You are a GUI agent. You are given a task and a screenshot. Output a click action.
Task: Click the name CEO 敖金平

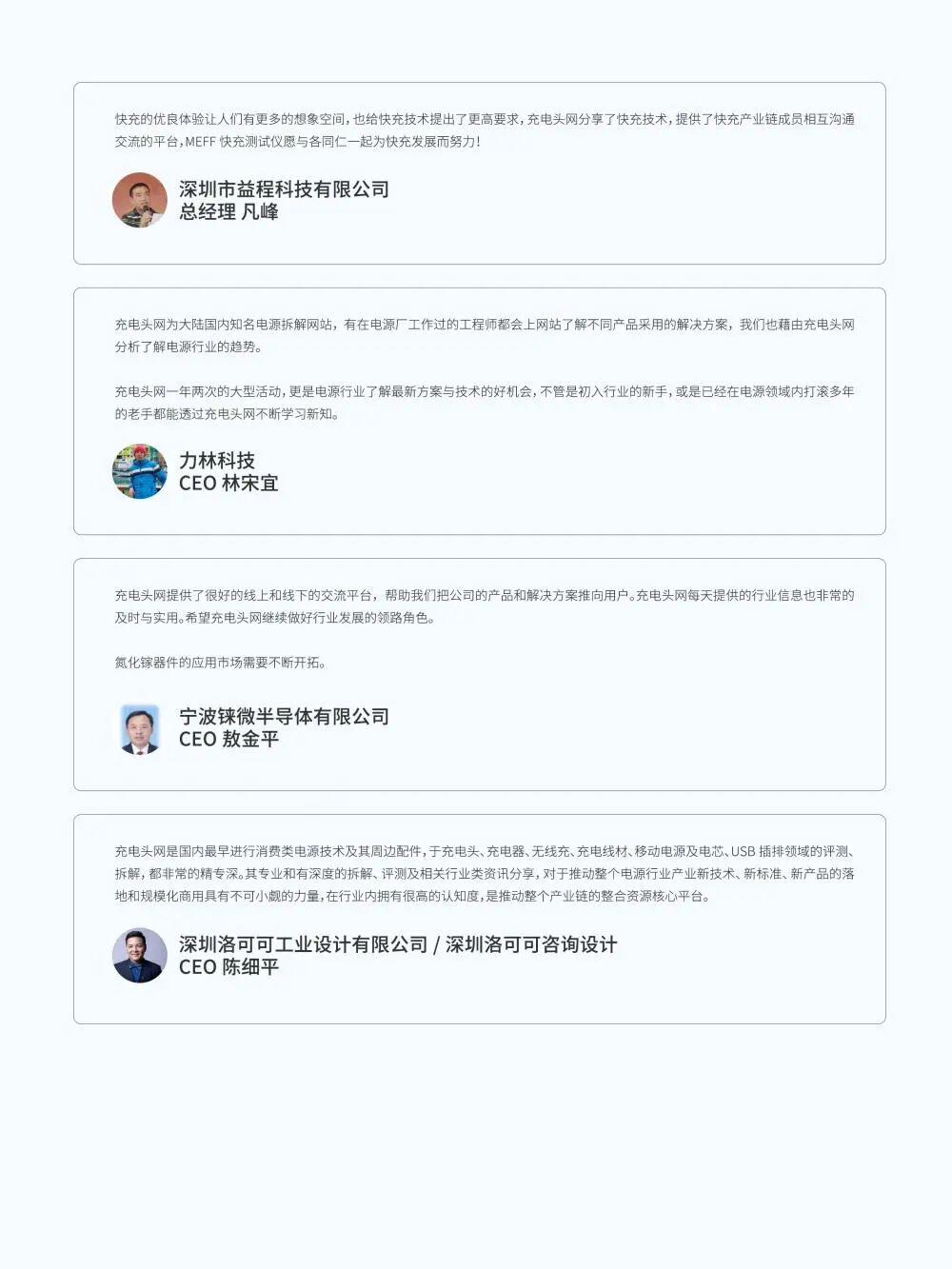pyautogui.click(x=228, y=739)
